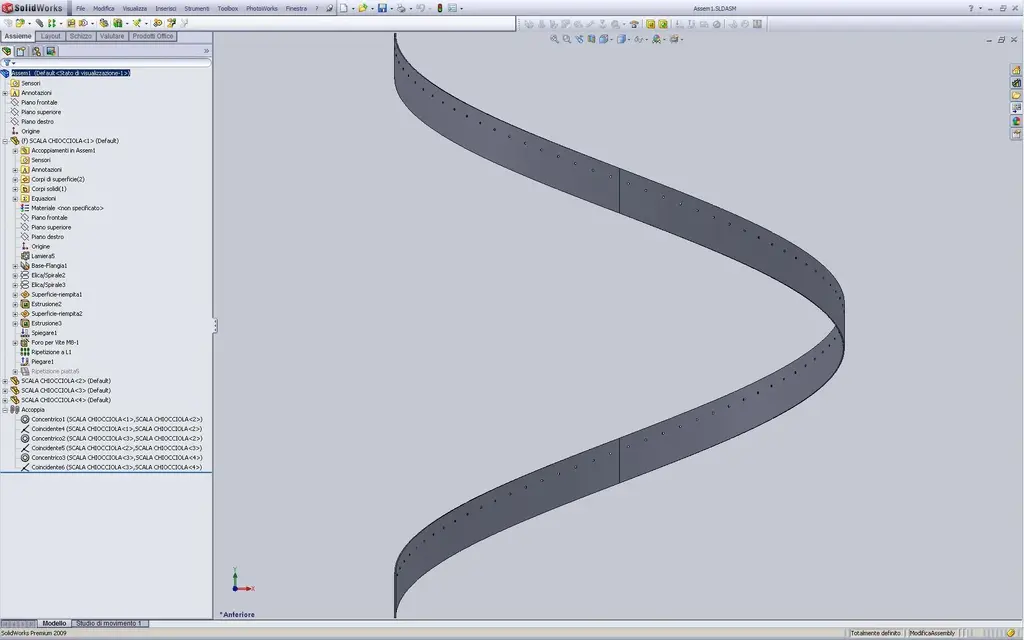Open the Appearances color sphere task pane tab

[x=1016, y=121]
